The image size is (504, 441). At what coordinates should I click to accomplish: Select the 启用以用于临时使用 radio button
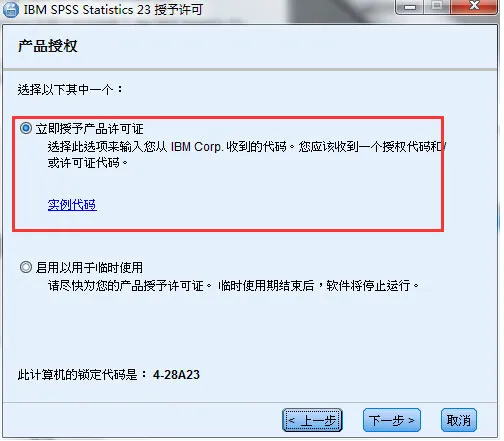tap(26, 267)
